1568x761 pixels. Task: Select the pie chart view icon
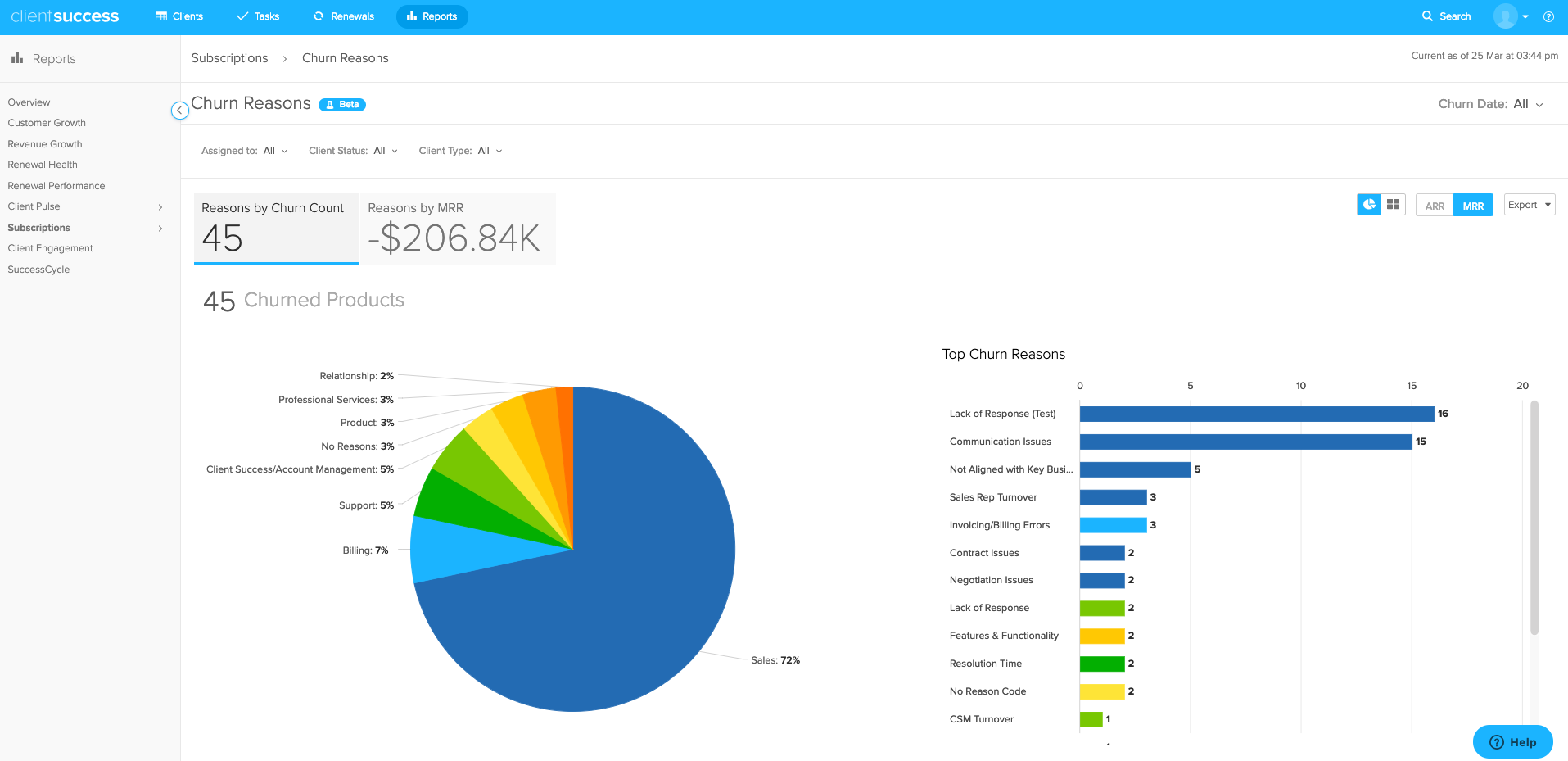pos(1368,204)
